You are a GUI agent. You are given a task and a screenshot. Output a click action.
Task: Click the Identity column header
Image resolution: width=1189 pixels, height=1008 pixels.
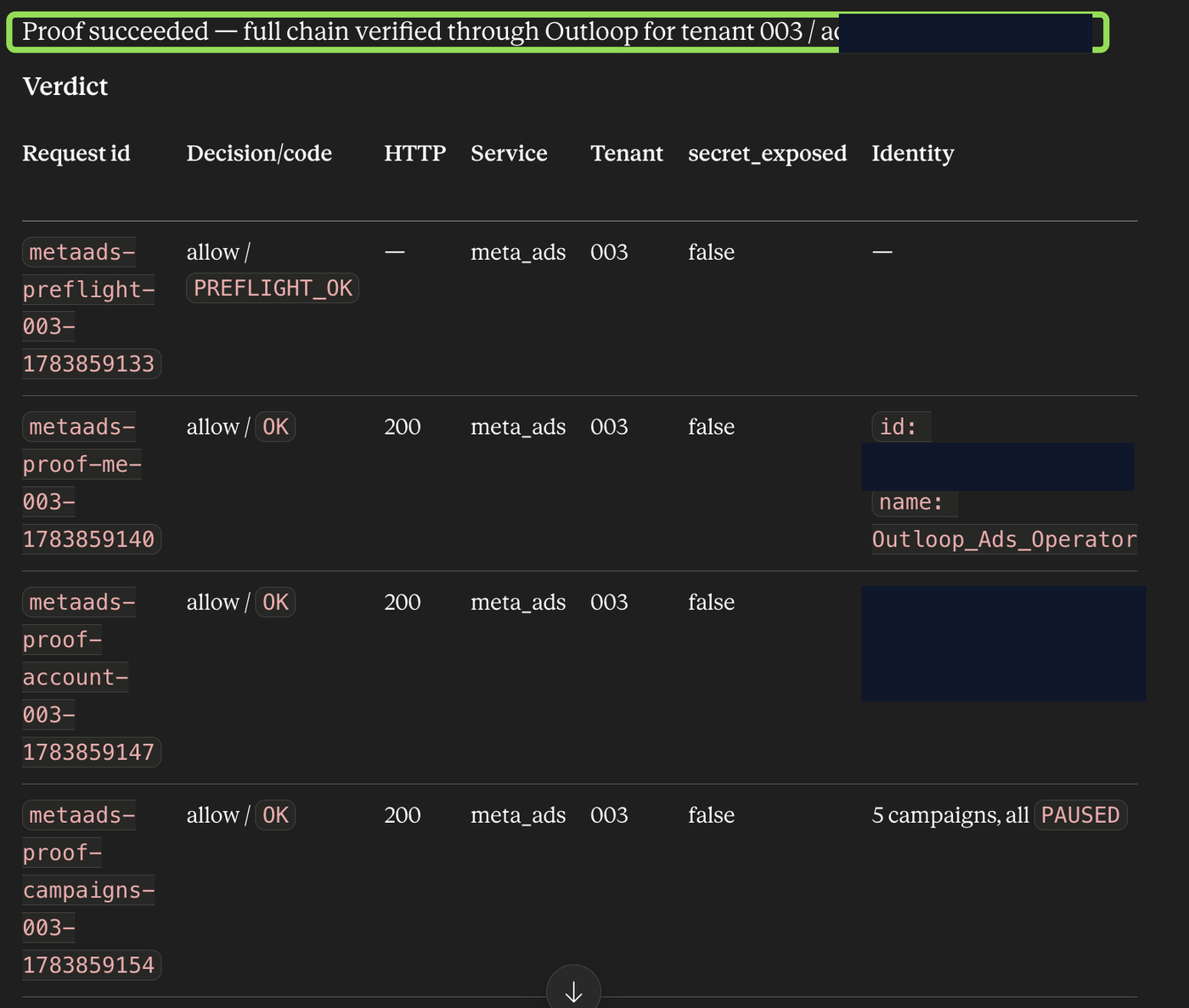pyautogui.click(x=913, y=154)
